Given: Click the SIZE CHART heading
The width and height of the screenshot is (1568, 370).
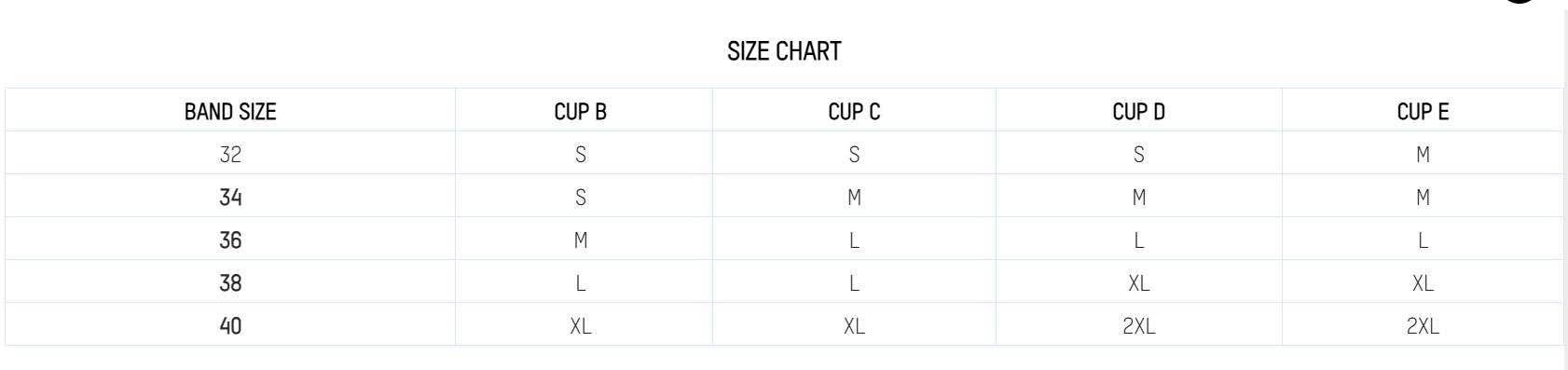Looking at the screenshot, I should point(784,51).
